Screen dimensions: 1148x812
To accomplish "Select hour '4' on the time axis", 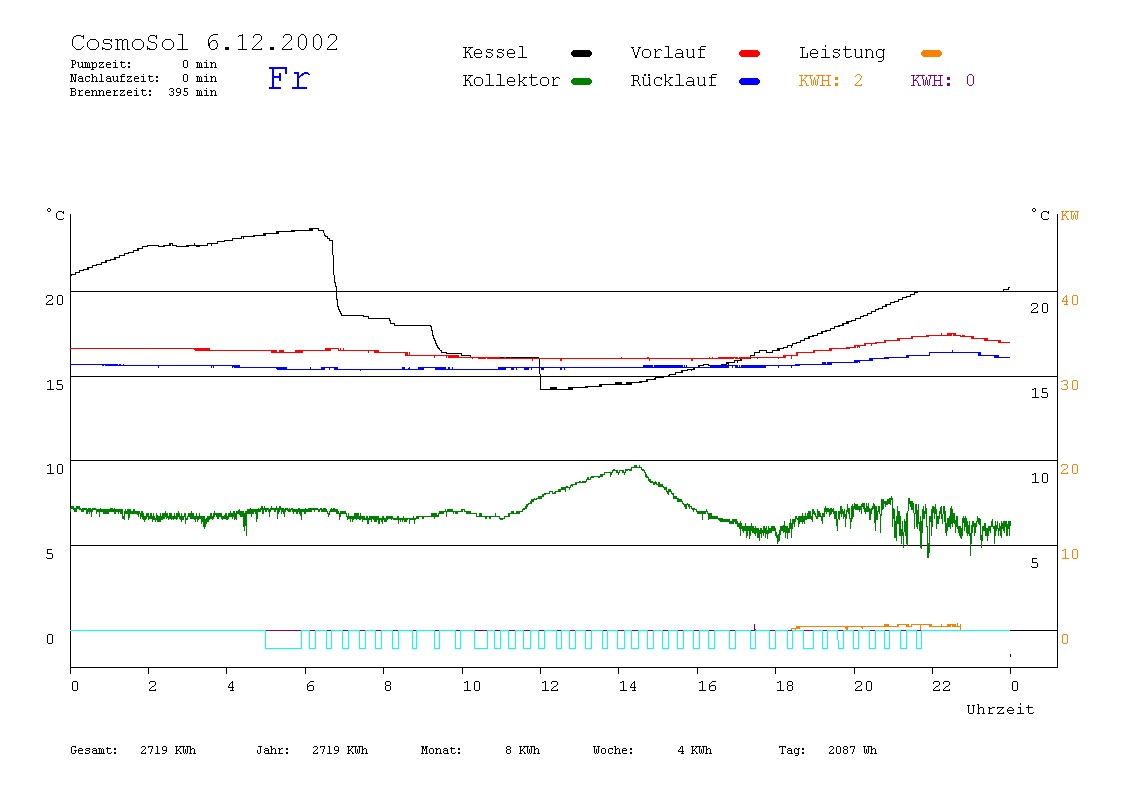I will click(231, 686).
